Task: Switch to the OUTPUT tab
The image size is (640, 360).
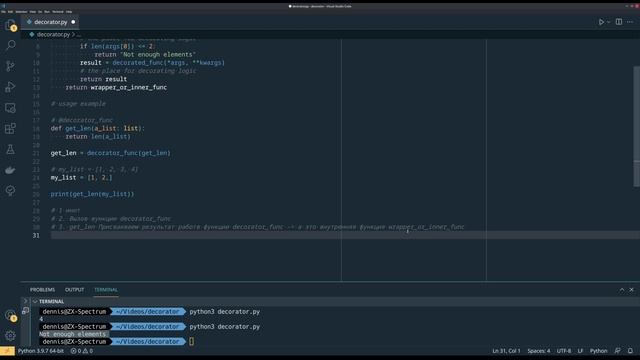Action: [x=74, y=290]
